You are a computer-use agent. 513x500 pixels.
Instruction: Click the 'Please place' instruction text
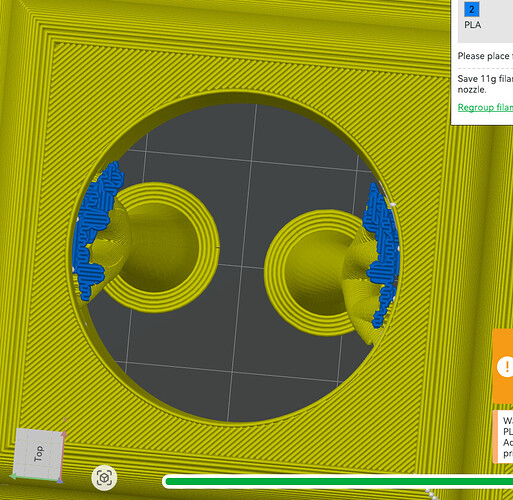pos(485,56)
